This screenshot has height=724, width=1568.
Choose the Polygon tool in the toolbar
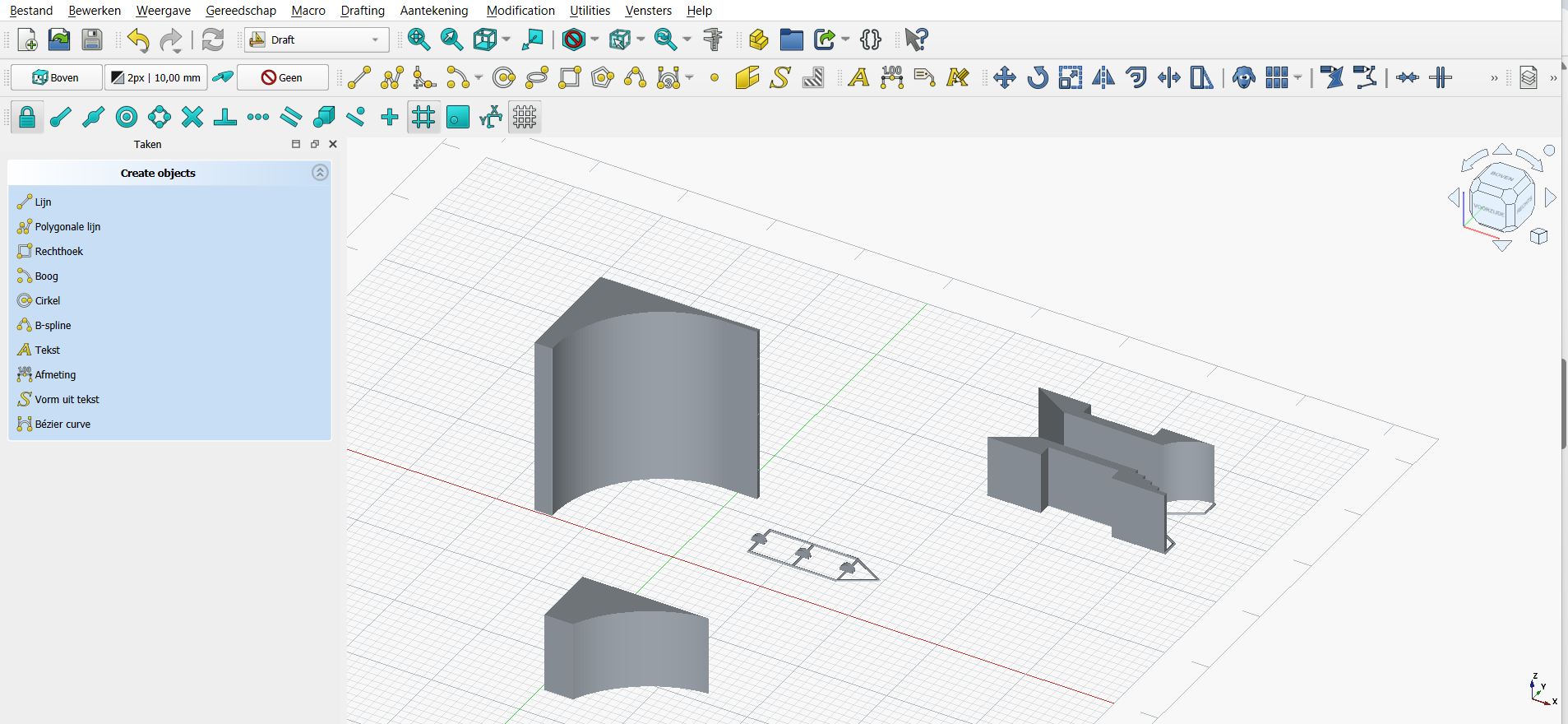coord(603,77)
